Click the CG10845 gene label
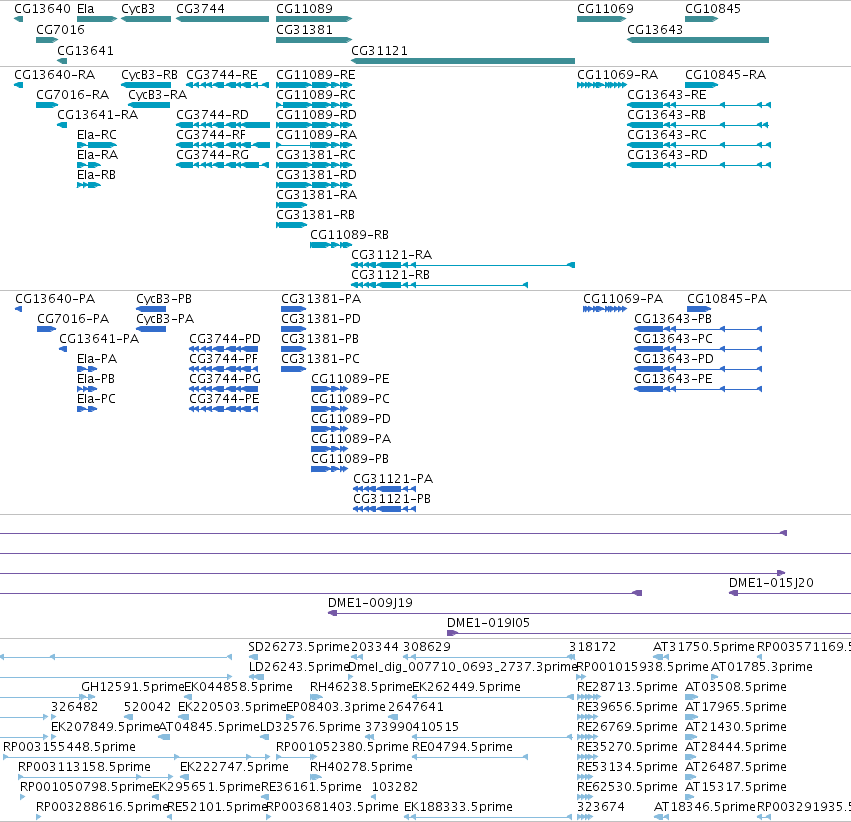Viewport: 851px width, 822px height. (713, 9)
